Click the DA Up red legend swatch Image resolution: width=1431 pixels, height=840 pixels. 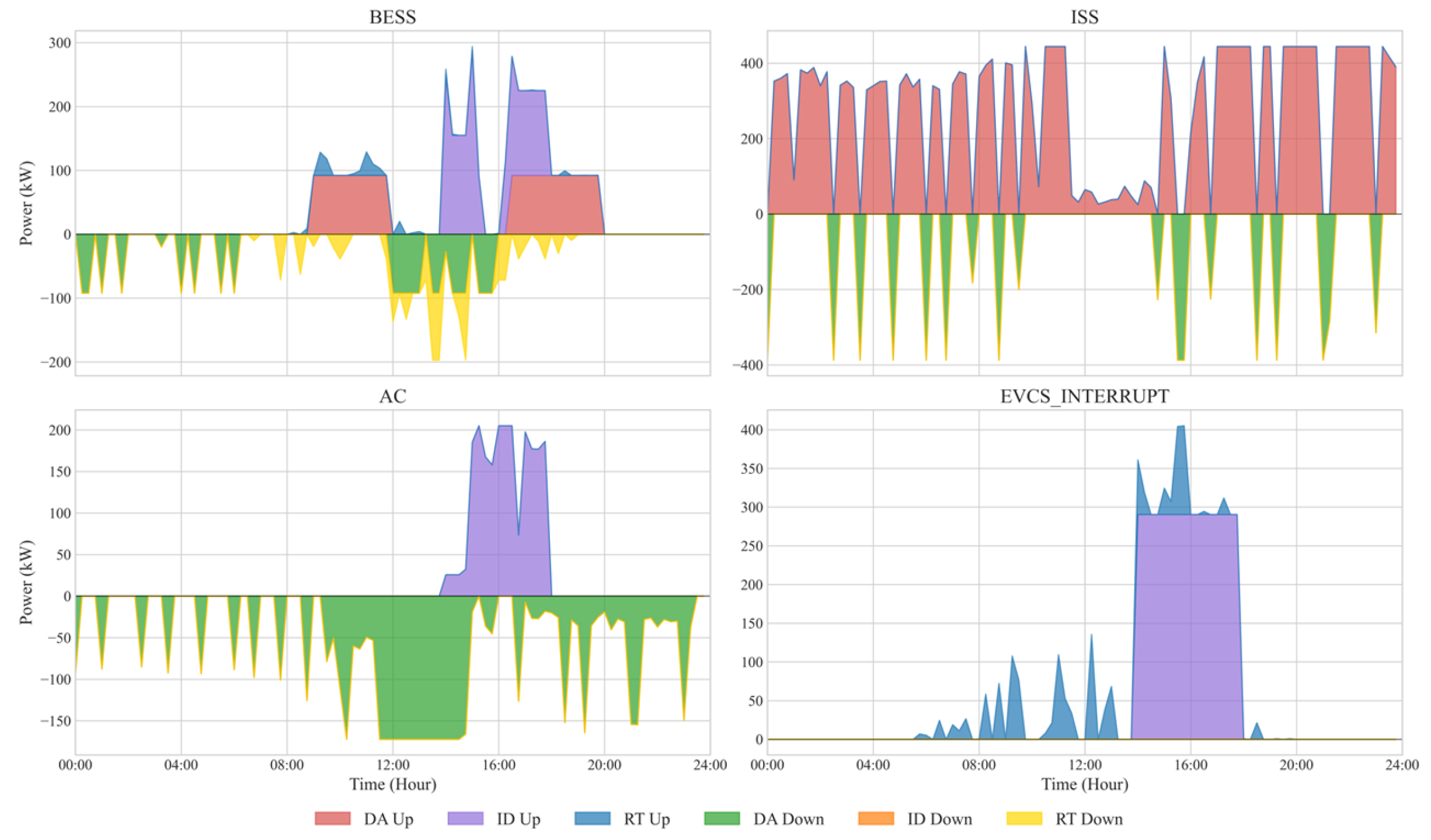[332, 818]
